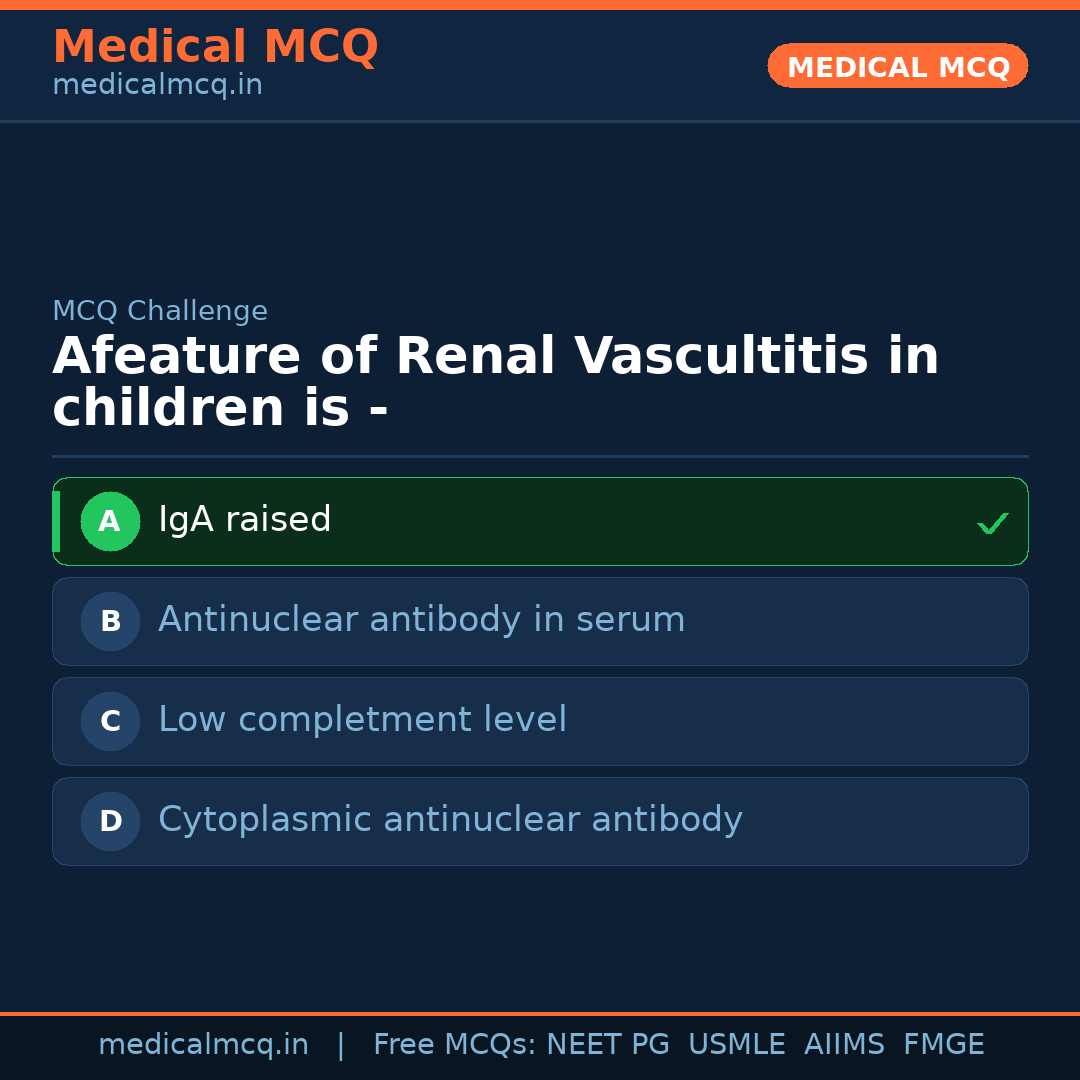1080x1080 pixels.
Task: Click the orange MEDICAL MCQ badge
Action: pyautogui.click(x=897, y=67)
